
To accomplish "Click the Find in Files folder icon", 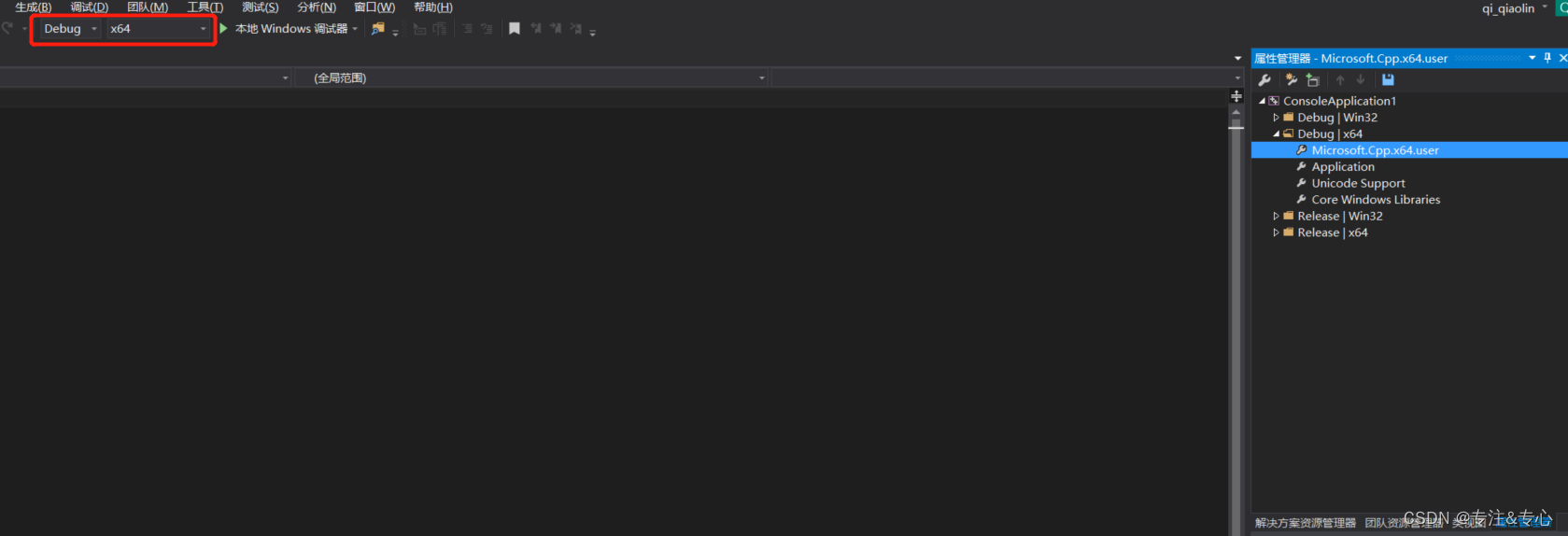I will pos(378,29).
